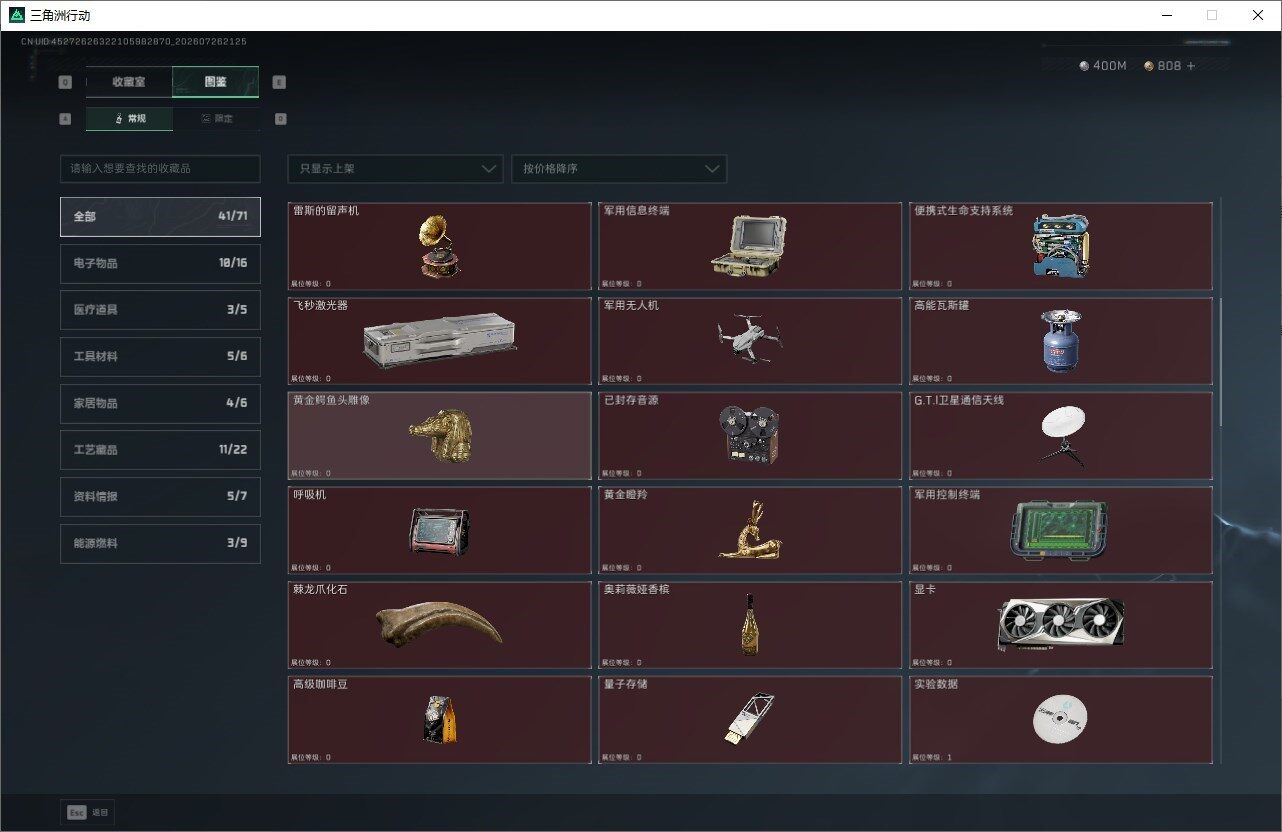
Task: Click the plus icon beside 808 currency
Action: 1190,66
